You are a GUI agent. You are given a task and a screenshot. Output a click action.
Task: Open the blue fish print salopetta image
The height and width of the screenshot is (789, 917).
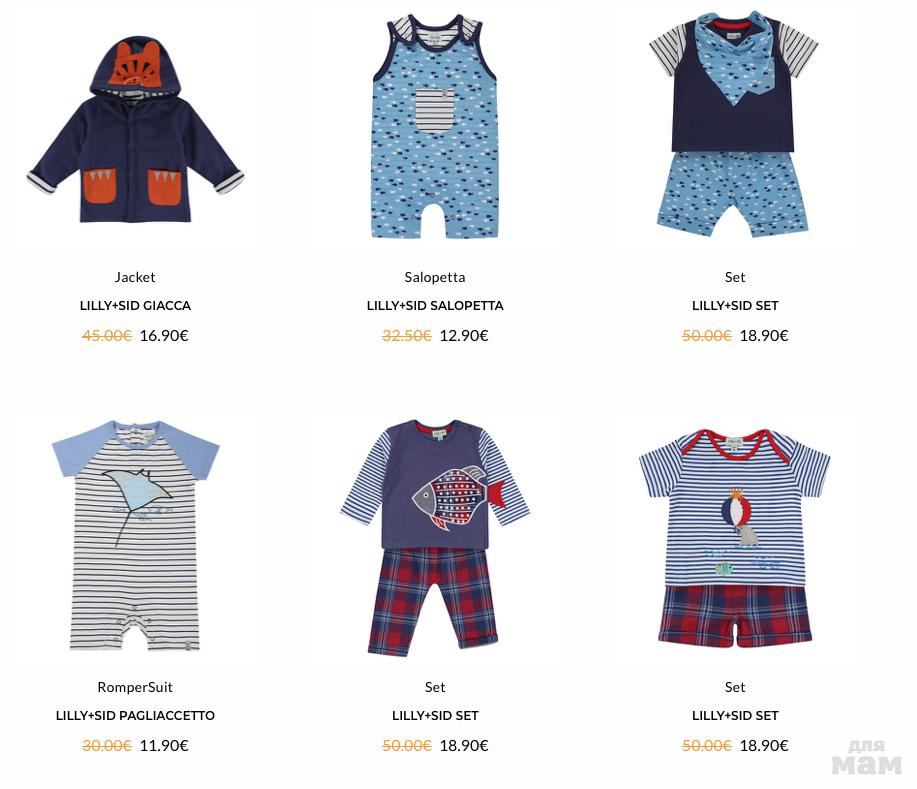(x=435, y=126)
